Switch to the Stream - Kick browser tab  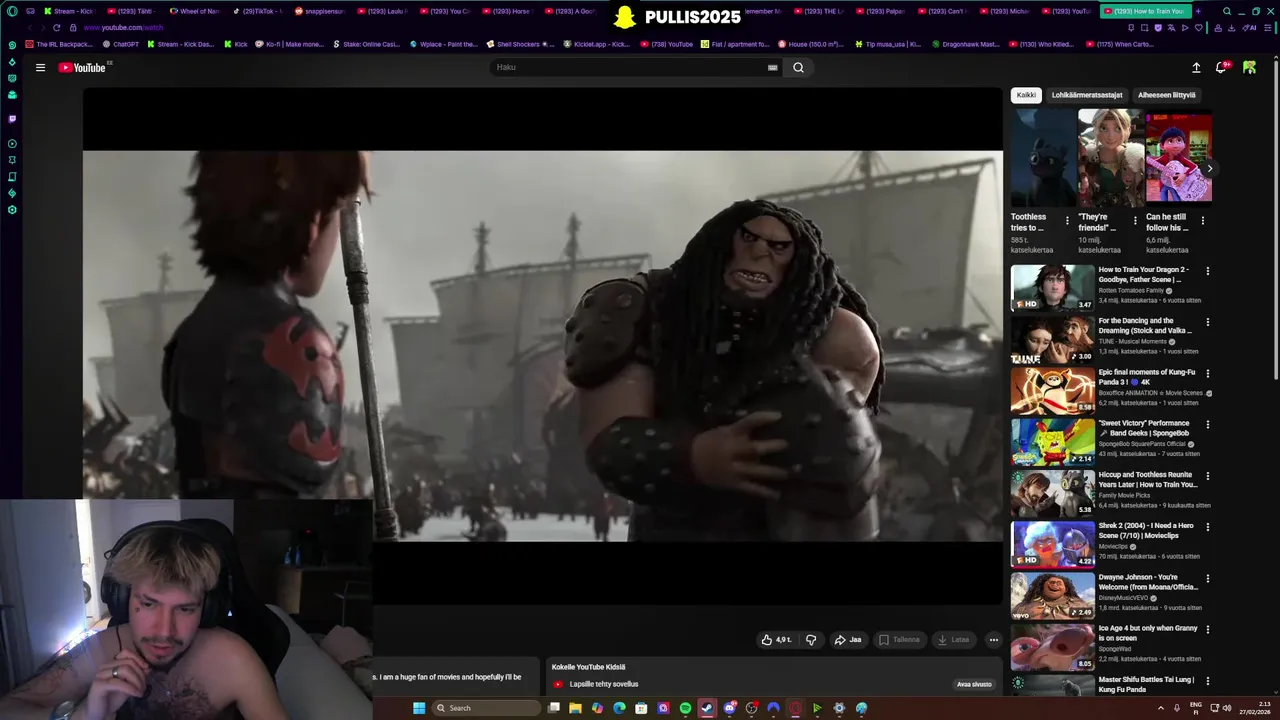(x=68, y=11)
